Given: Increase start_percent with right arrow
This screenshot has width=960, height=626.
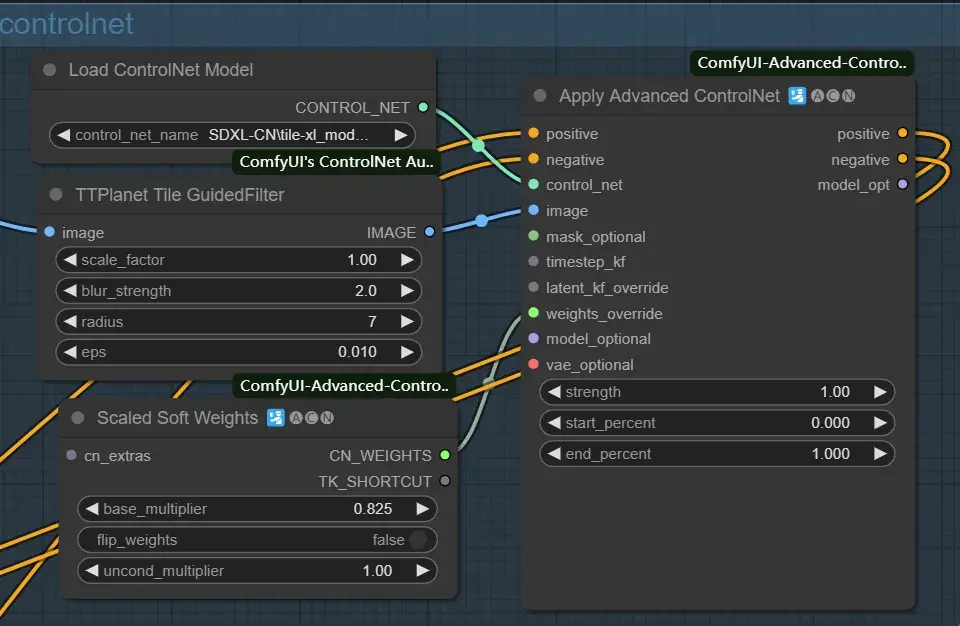Looking at the screenshot, I should [x=880, y=423].
